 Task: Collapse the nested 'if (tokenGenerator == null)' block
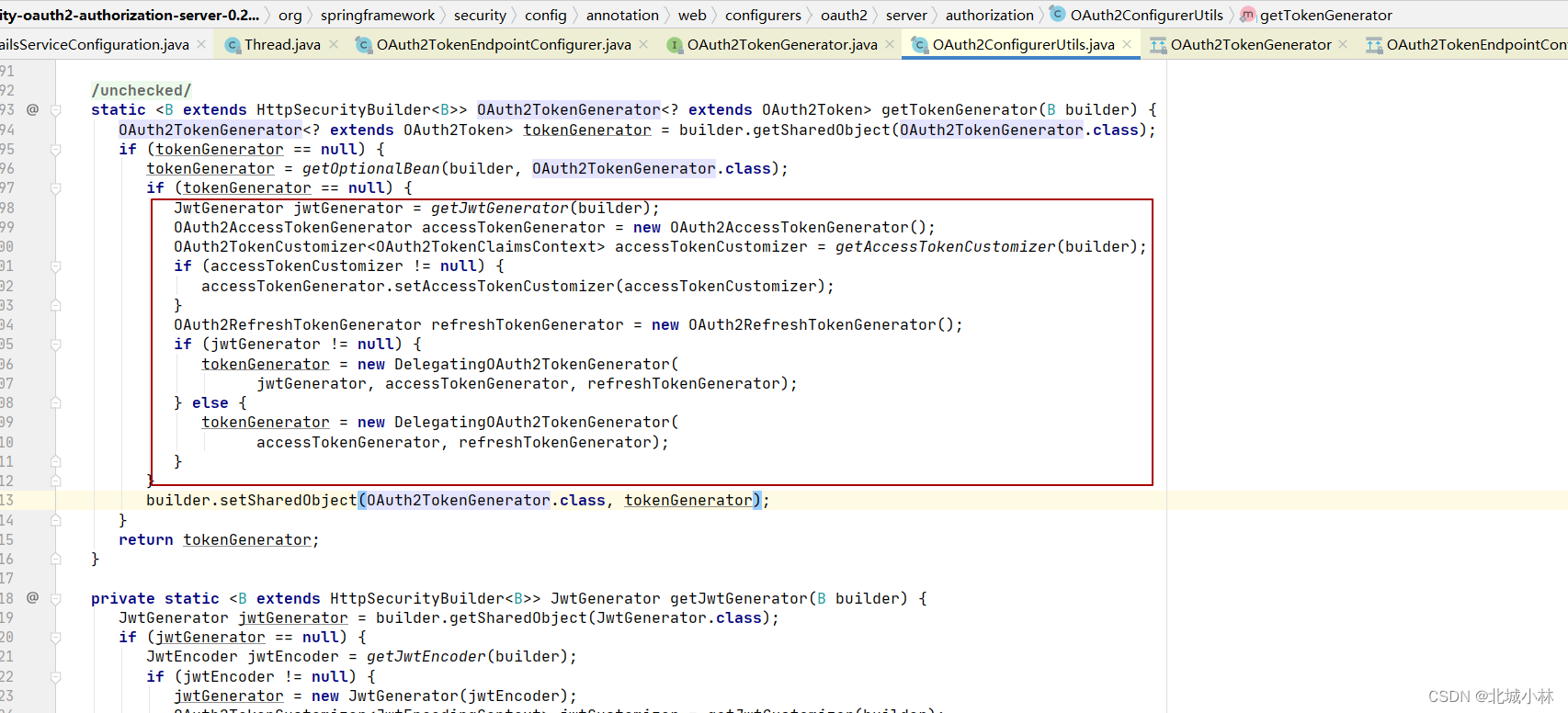pos(56,188)
